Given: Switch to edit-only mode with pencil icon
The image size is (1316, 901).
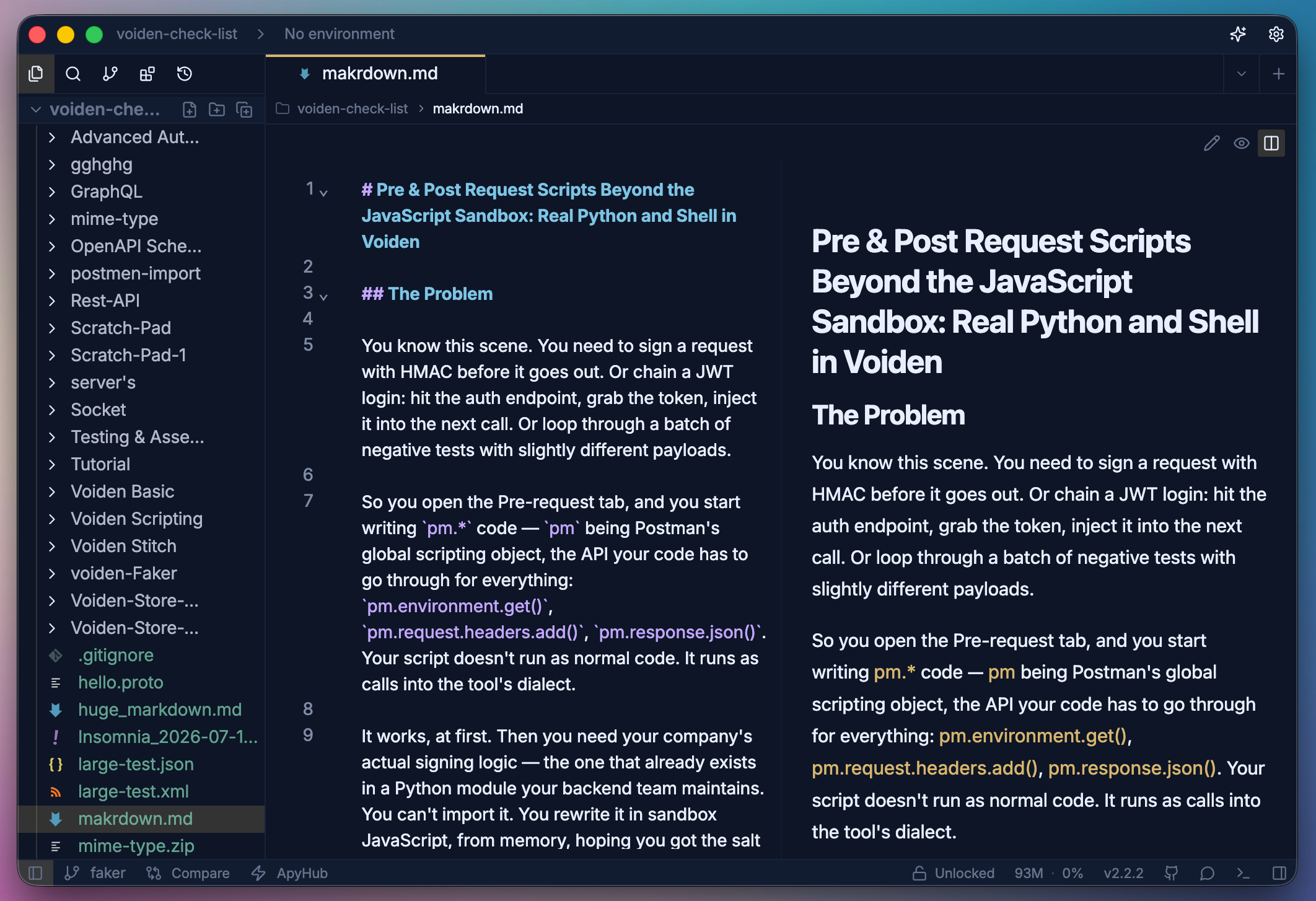Looking at the screenshot, I should coord(1212,143).
